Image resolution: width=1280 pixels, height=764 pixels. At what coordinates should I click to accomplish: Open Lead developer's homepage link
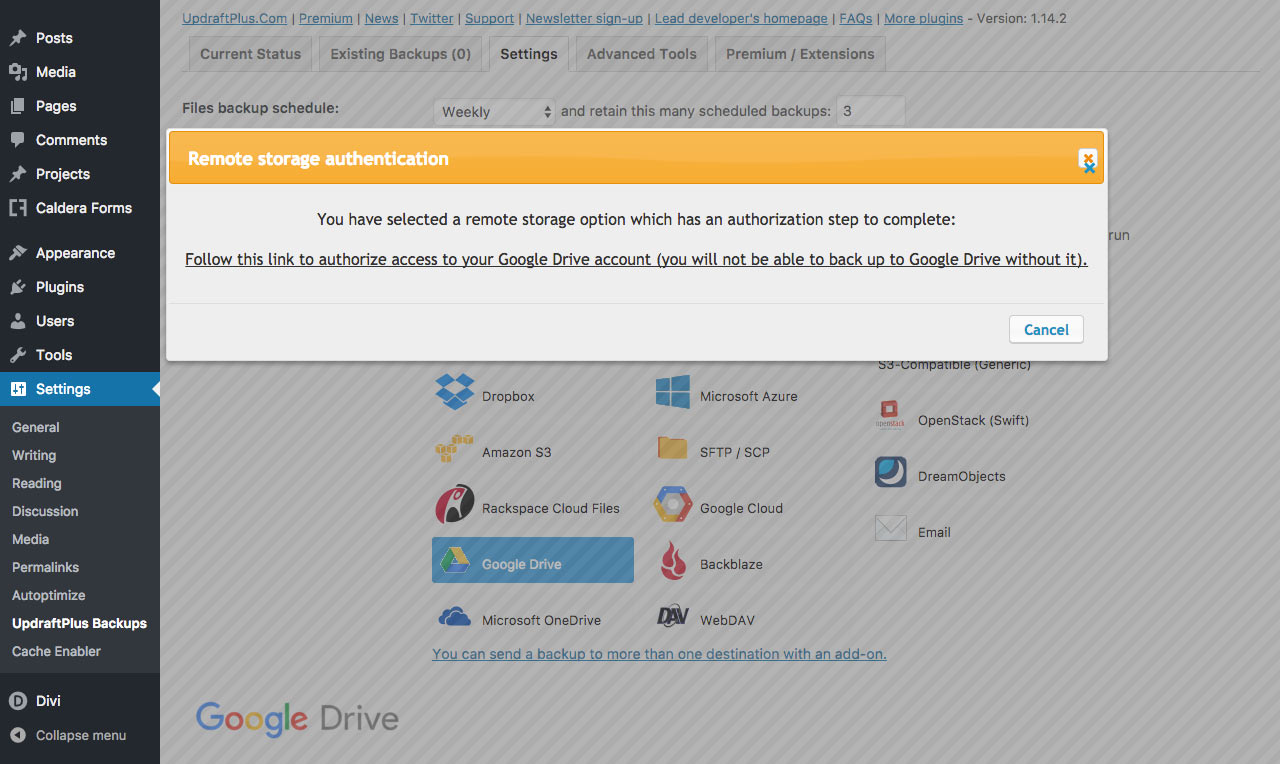click(741, 18)
